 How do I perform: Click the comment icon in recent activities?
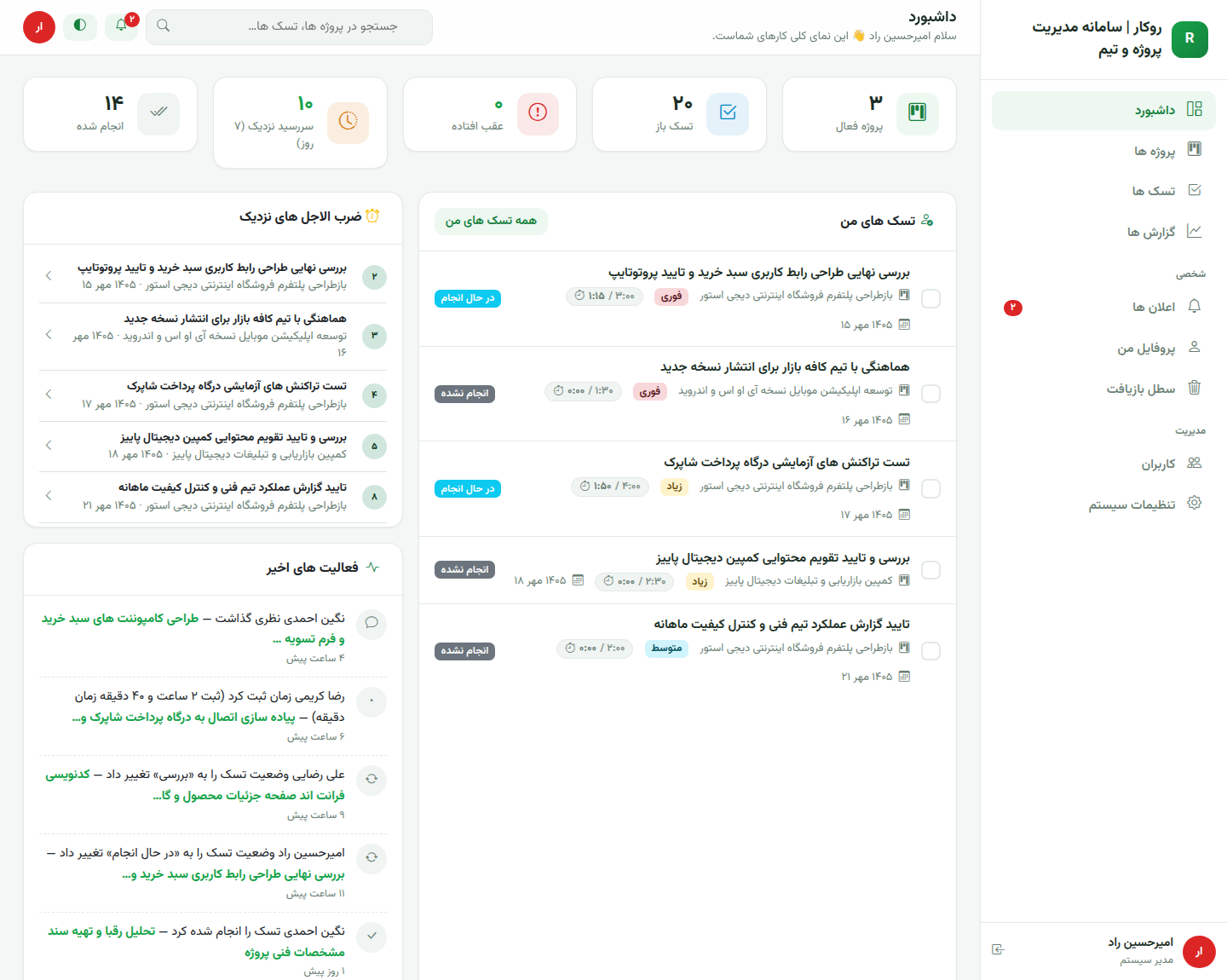[372, 623]
